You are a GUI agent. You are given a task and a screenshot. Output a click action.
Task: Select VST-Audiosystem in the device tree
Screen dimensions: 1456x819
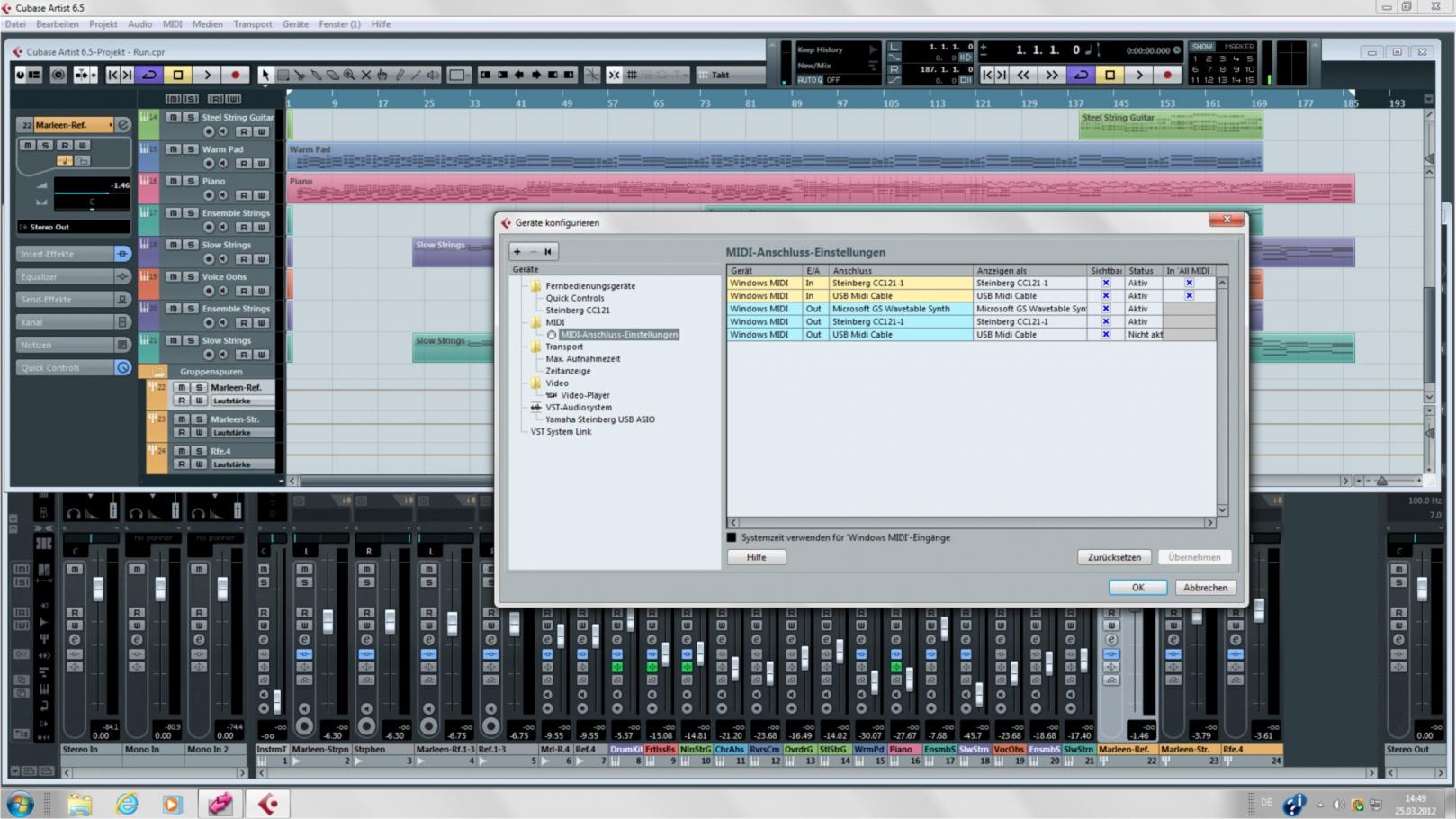[x=578, y=407]
